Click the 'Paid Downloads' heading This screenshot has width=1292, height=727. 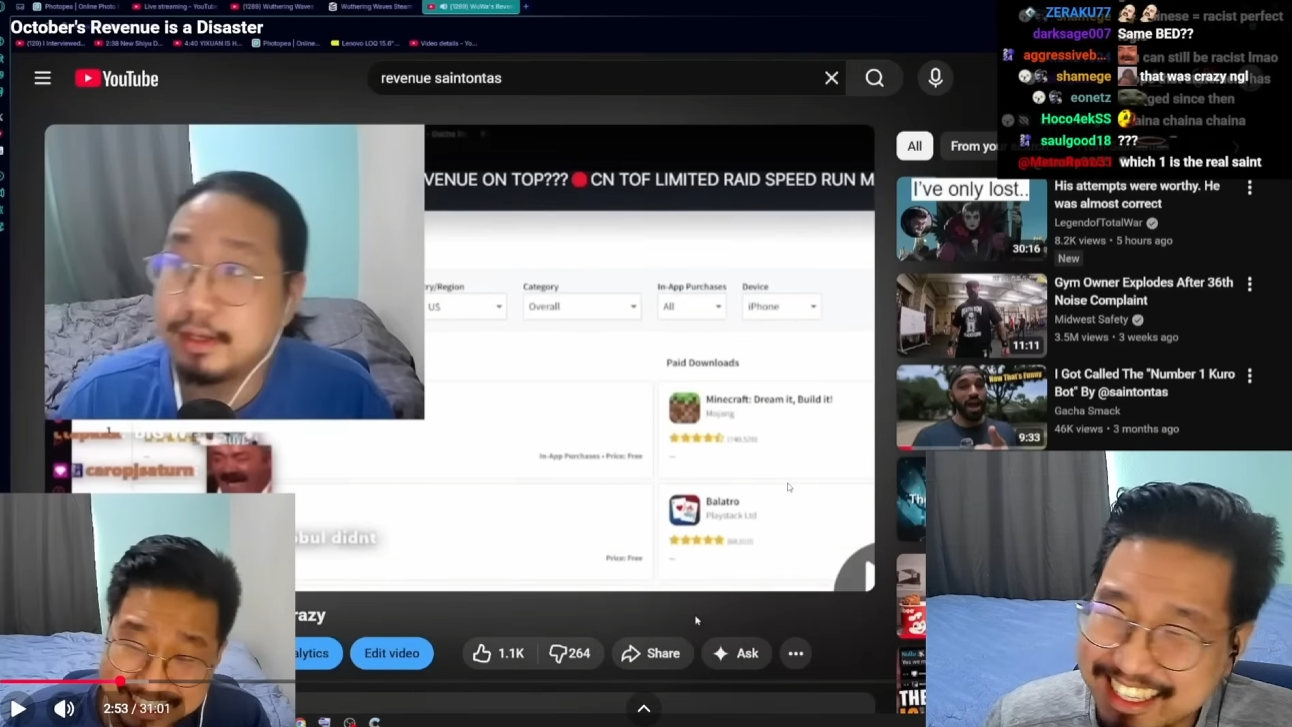click(703, 363)
